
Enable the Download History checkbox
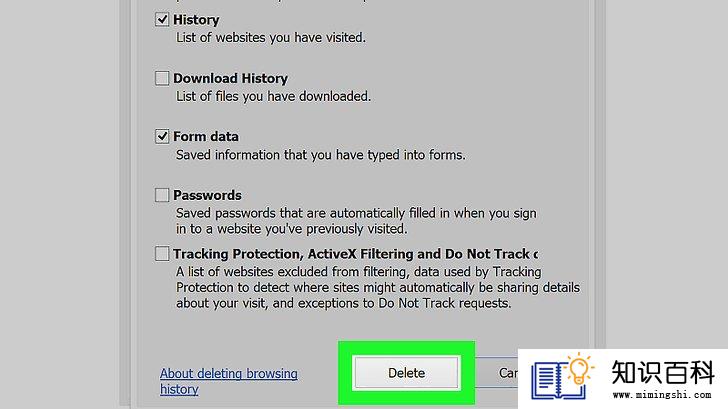pyautogui.click(x=162, y=78)
